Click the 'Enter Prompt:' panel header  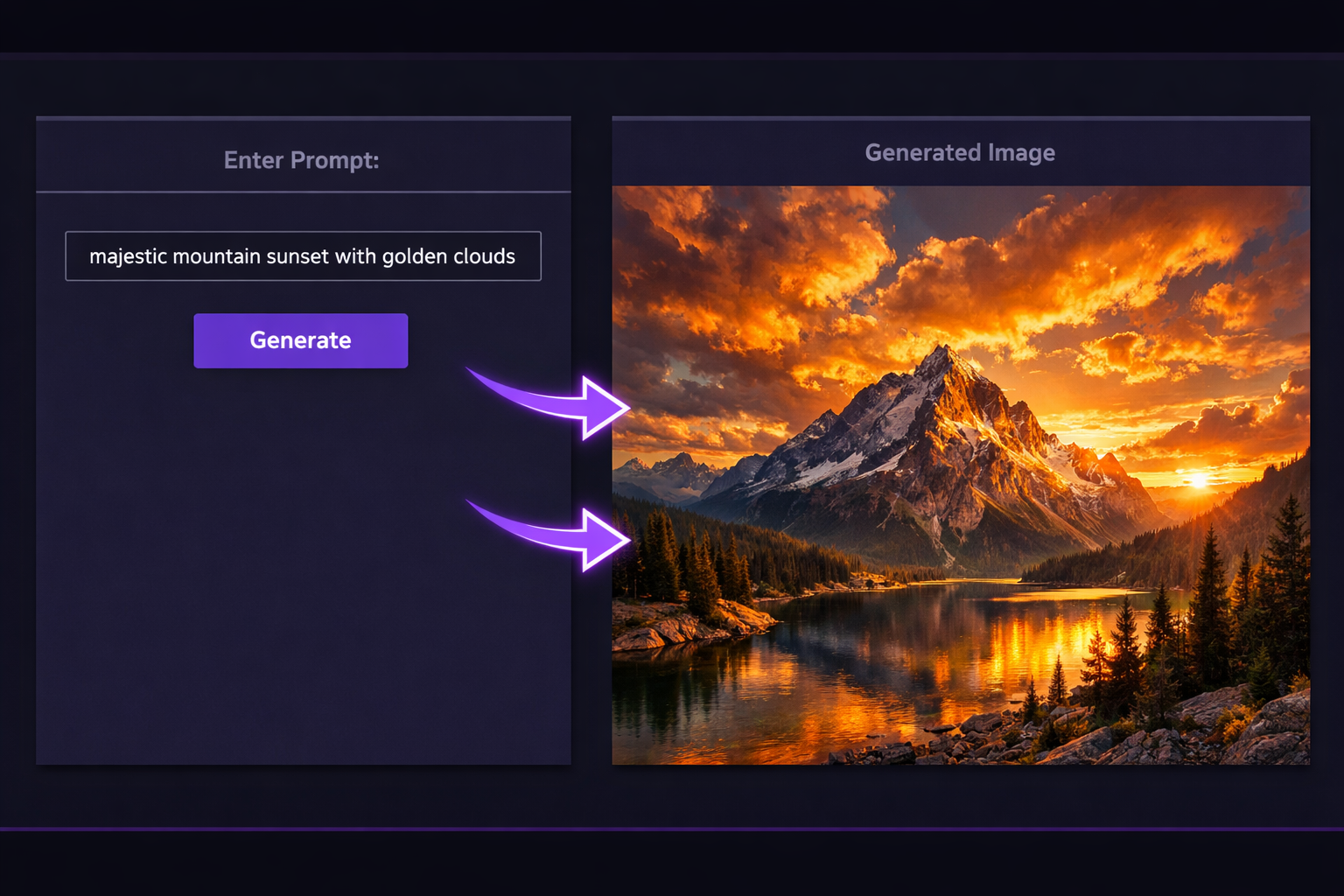click(302, 160)
